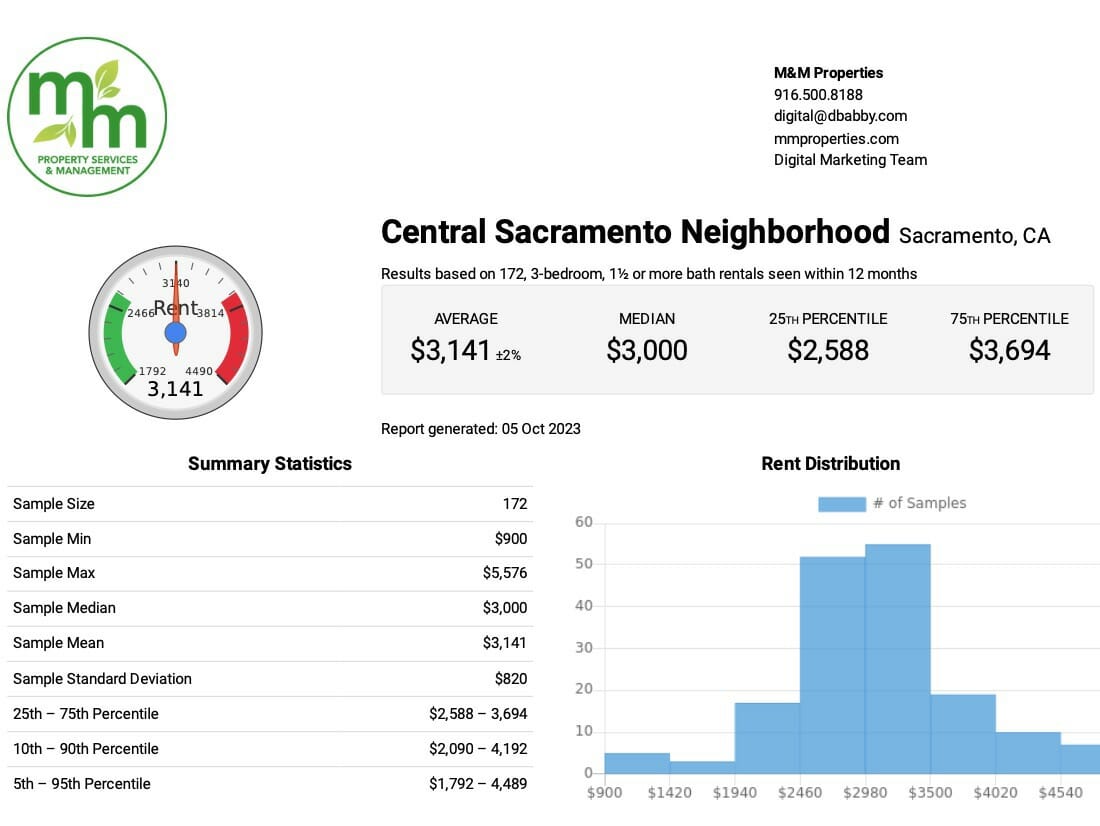Toggle the '# of Samples' legend swatch

[841, 504]
